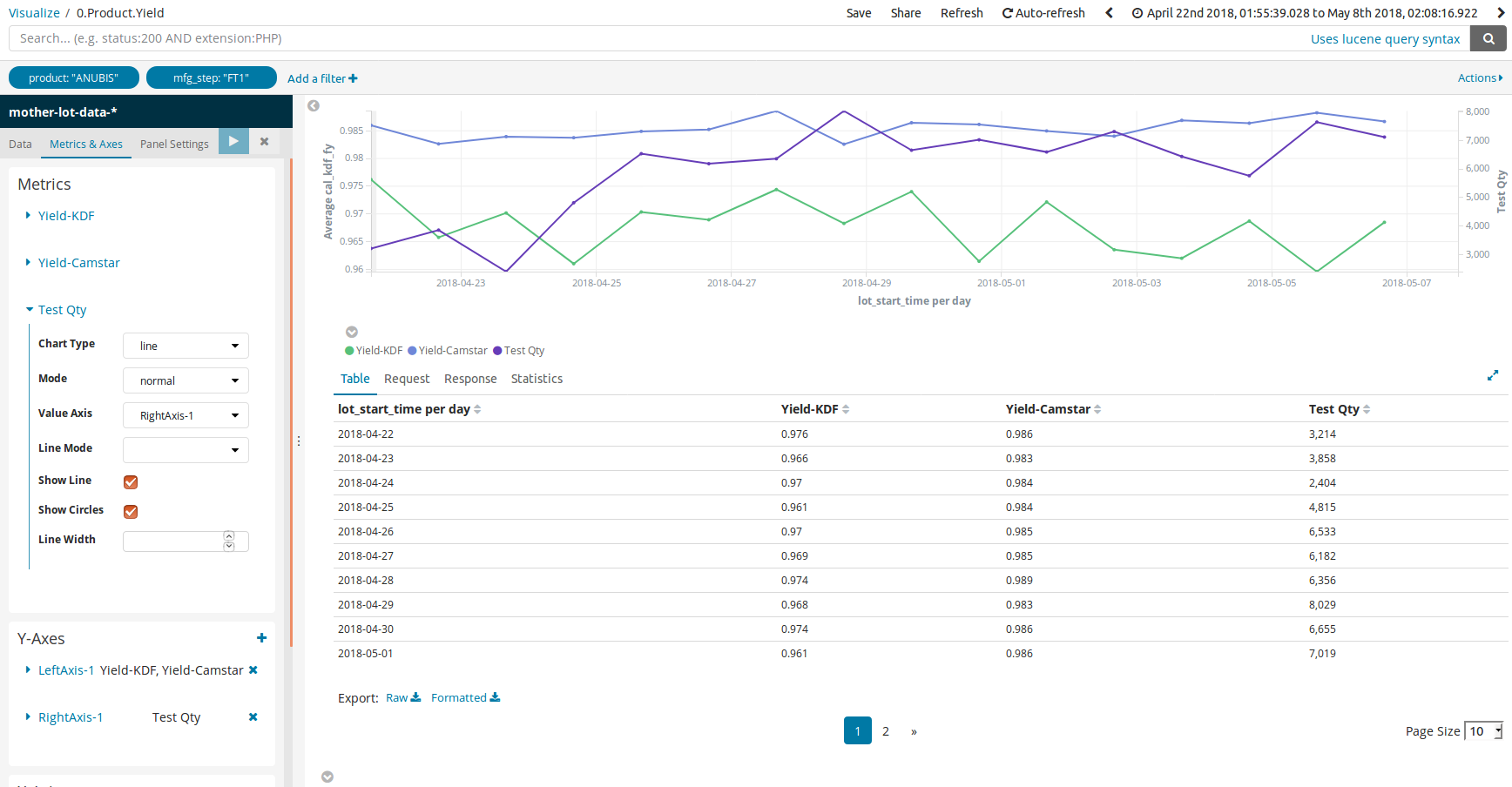The image size is (1512, 787).
Task: Apply changes with the play button
Action: coord(233,141)
